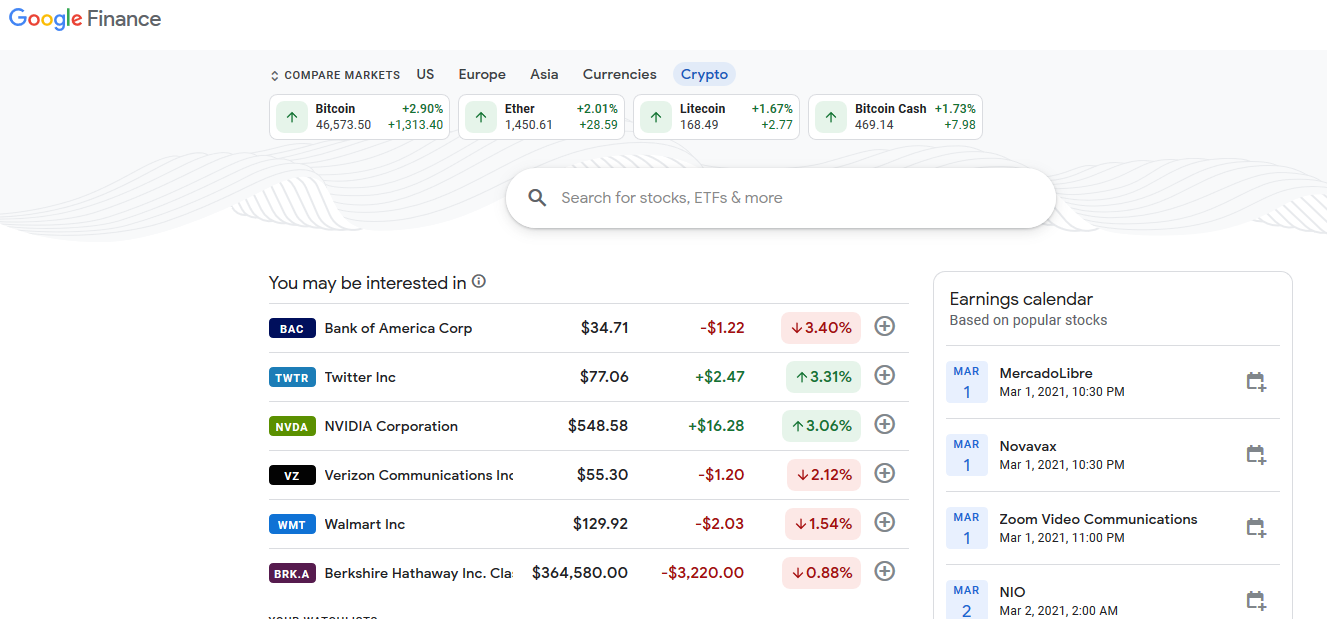Expand the Compare Markets selector
The height and width of the screenshot is (619, 1327).
[335, 75]
